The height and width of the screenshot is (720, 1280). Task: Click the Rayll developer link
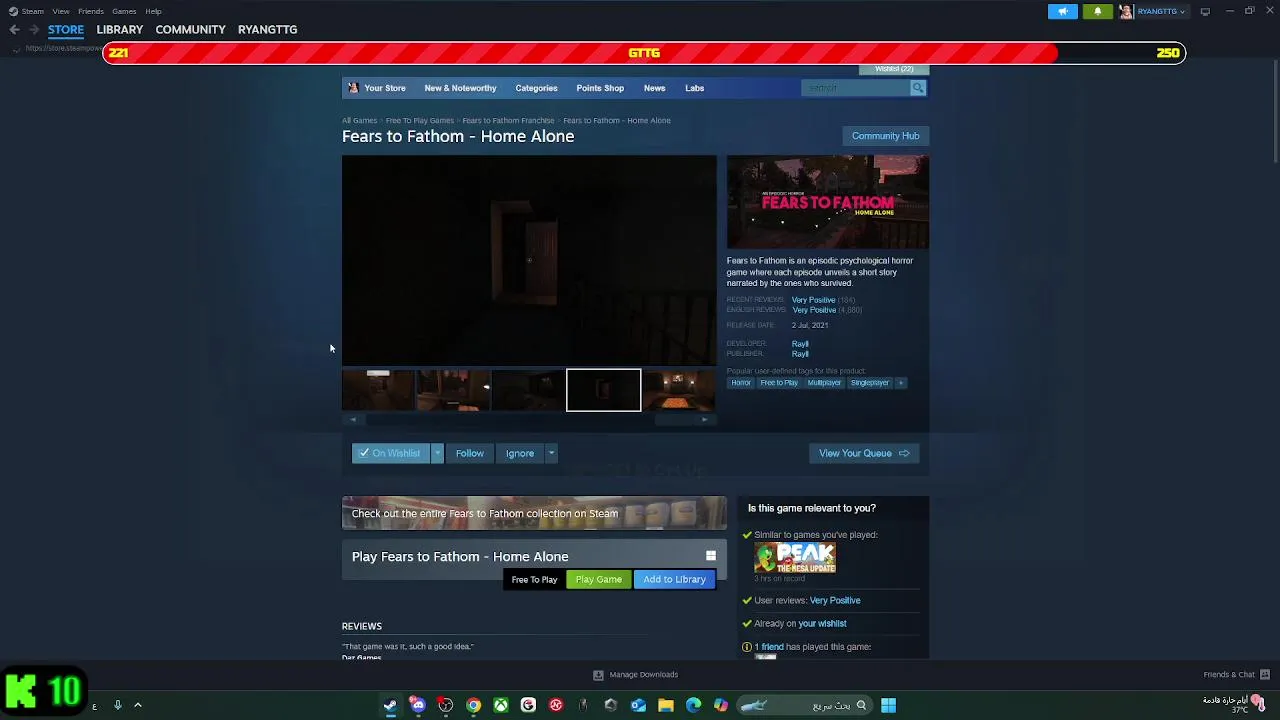point(800,344)
